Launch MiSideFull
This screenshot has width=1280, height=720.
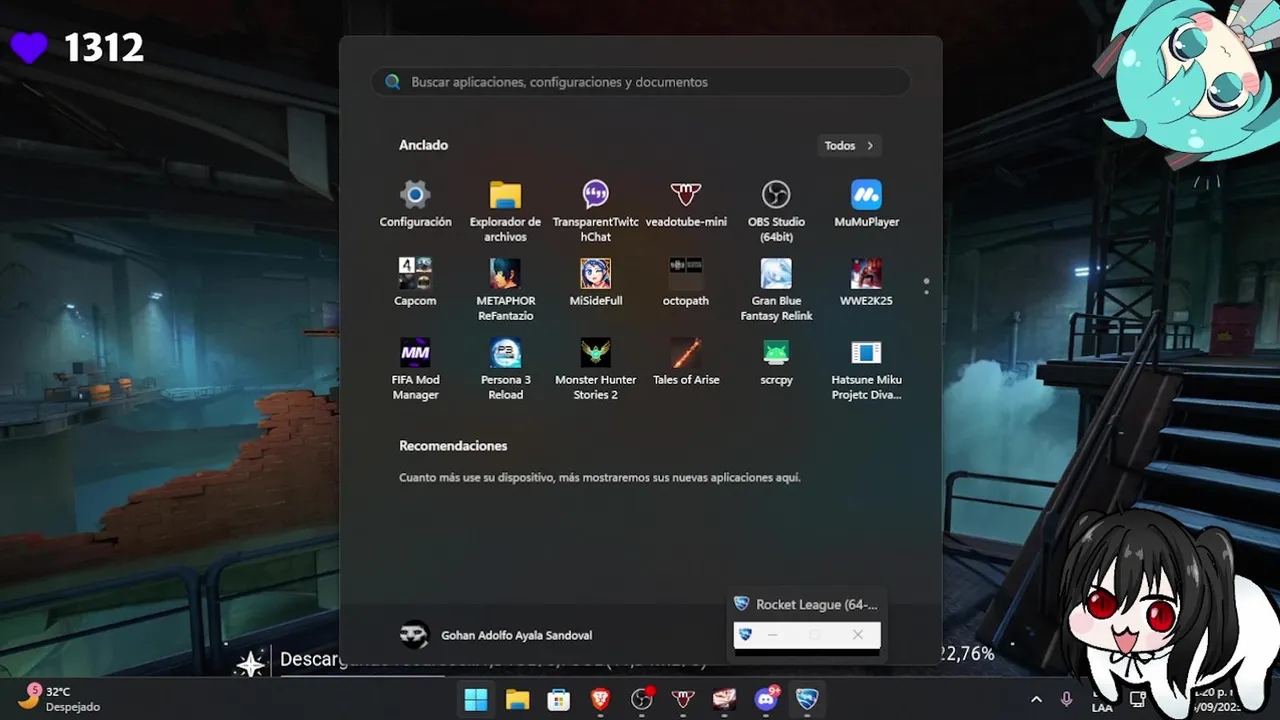pyautogui.click(x=595, y=283)
